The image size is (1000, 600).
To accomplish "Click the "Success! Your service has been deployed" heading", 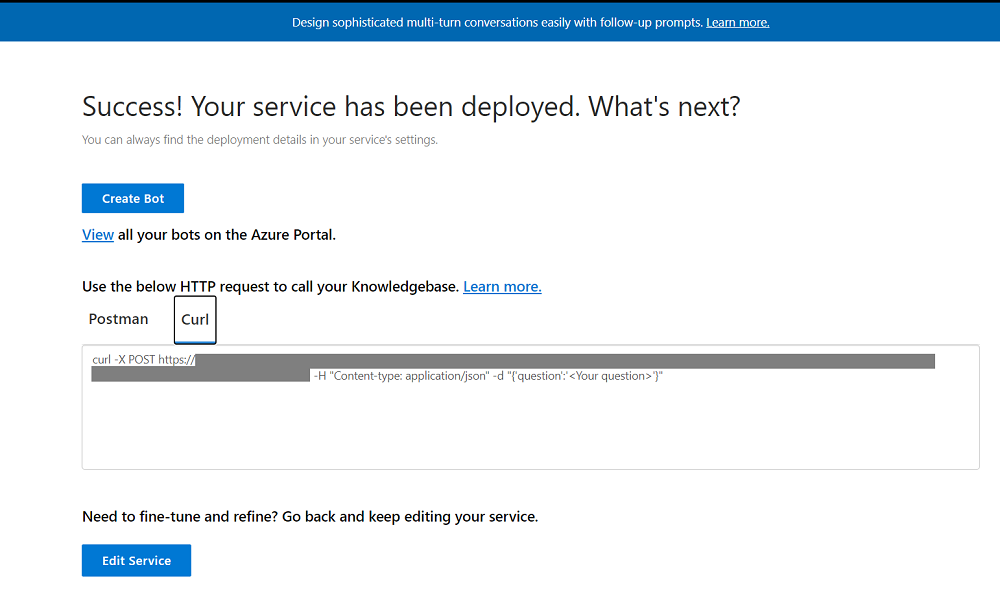I will tap(410, 106).
